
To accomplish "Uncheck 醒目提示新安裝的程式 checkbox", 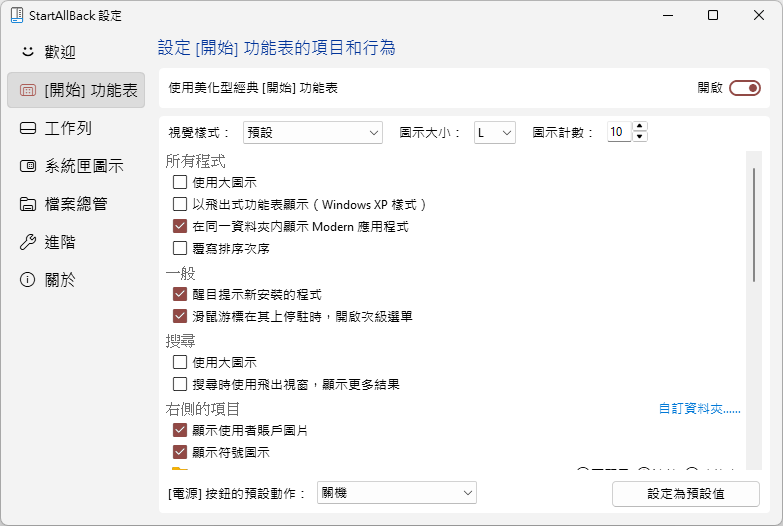I will pyautogui.click(x=180, y=294).
